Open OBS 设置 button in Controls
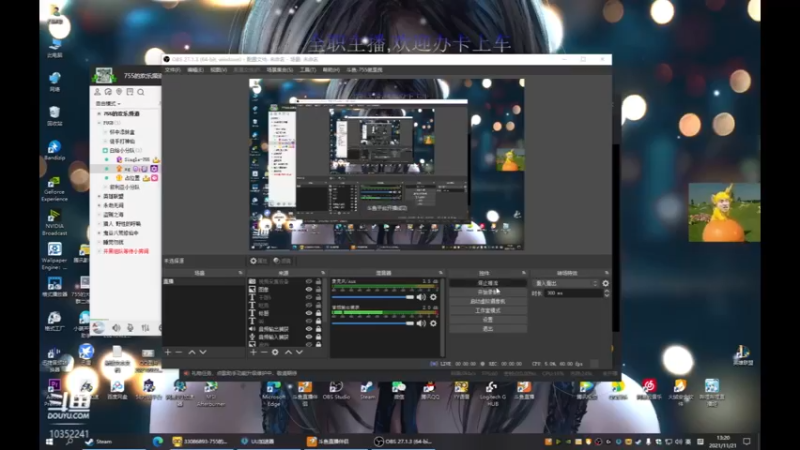The image size is (800, 450). pyautogui.click(x=488, y=319)
